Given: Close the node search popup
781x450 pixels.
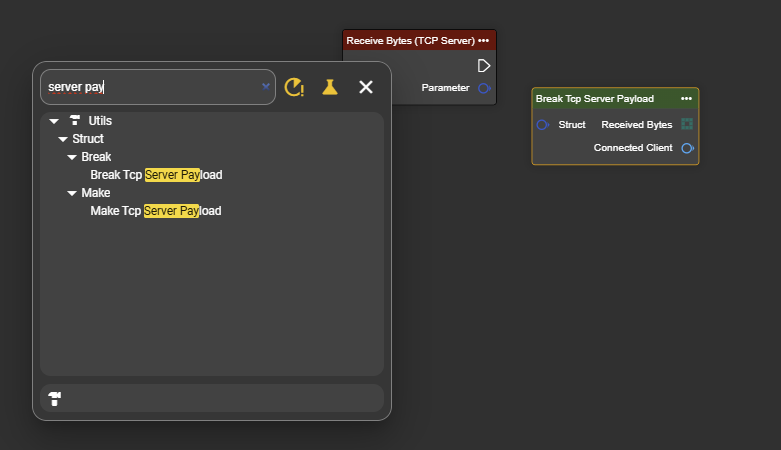Looking at the screenshot, I should click(x=366, y=87).
